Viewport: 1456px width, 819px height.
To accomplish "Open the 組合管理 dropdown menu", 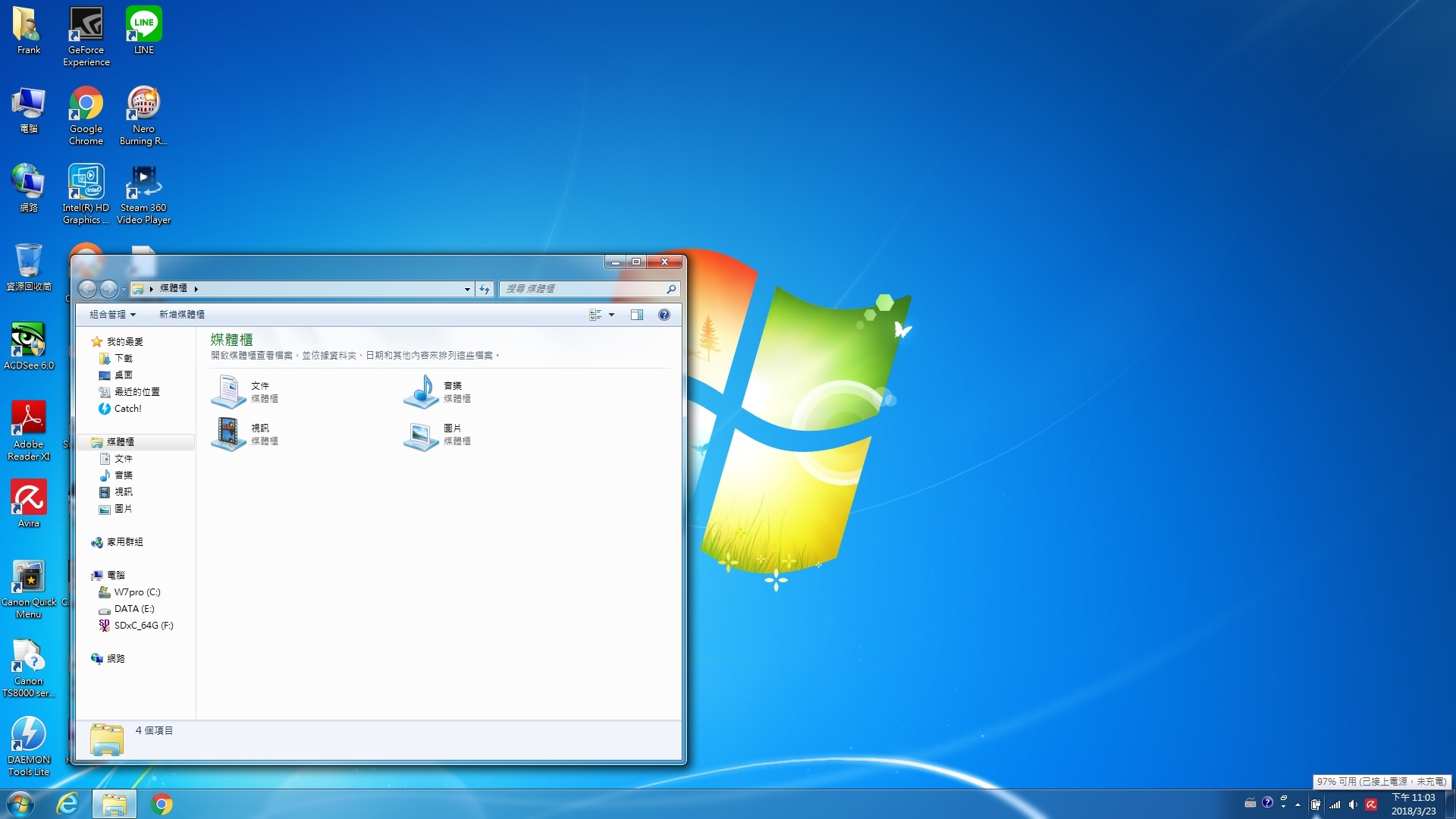I will (x=112, y=315).
